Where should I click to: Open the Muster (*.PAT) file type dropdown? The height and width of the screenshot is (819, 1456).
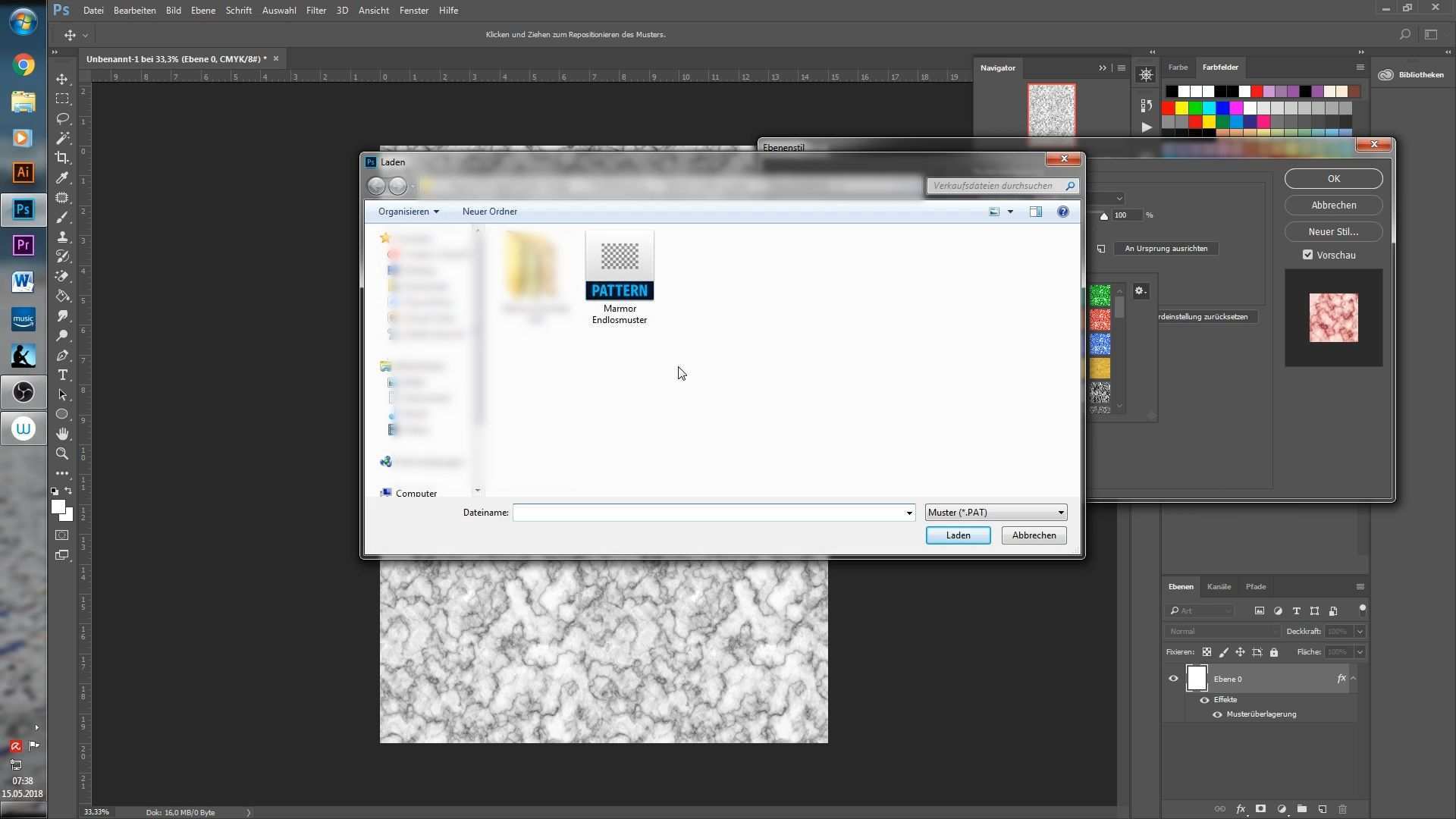[x=996, y=513]
